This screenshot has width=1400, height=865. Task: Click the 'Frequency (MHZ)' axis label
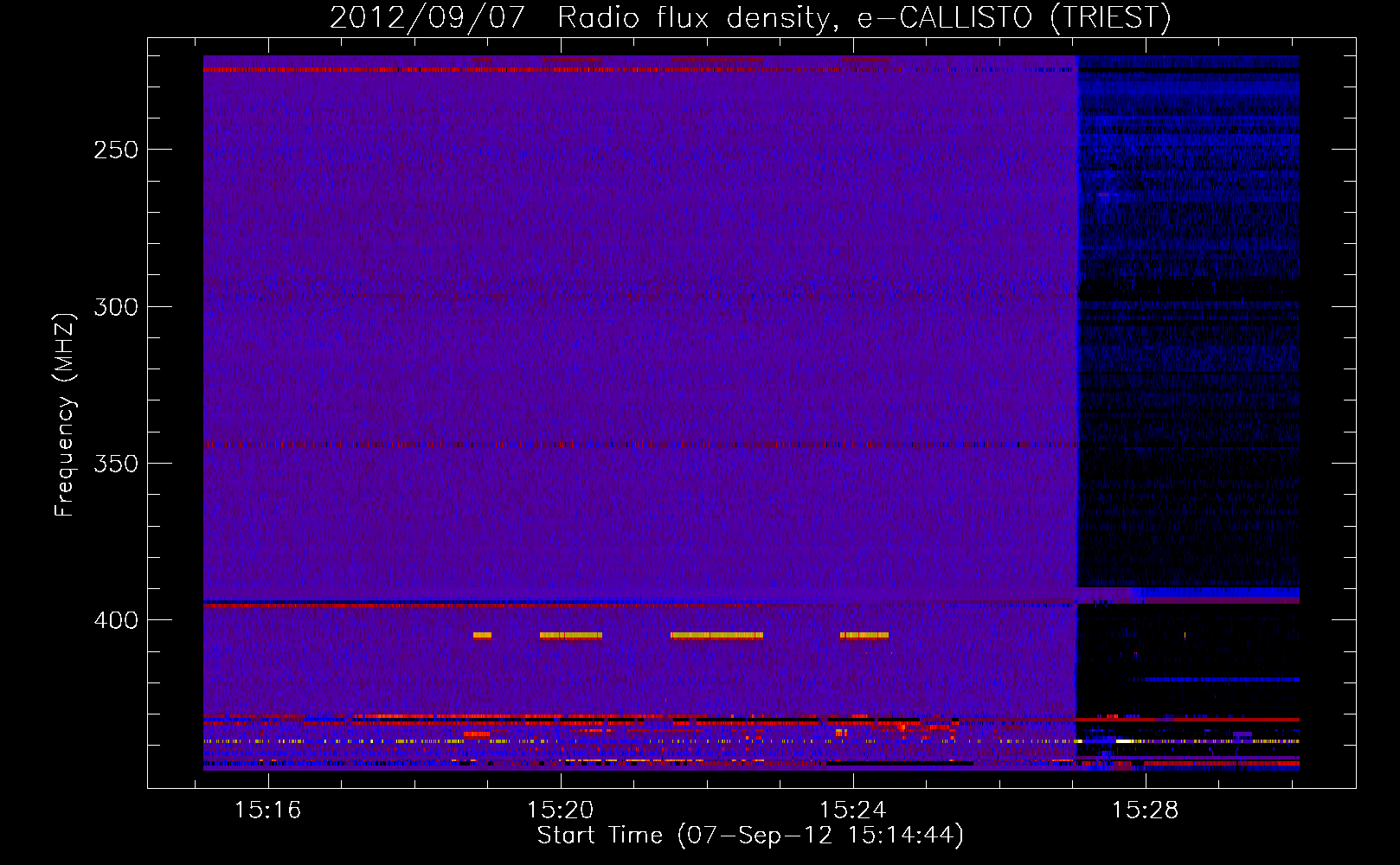click(x=65, y=414)
